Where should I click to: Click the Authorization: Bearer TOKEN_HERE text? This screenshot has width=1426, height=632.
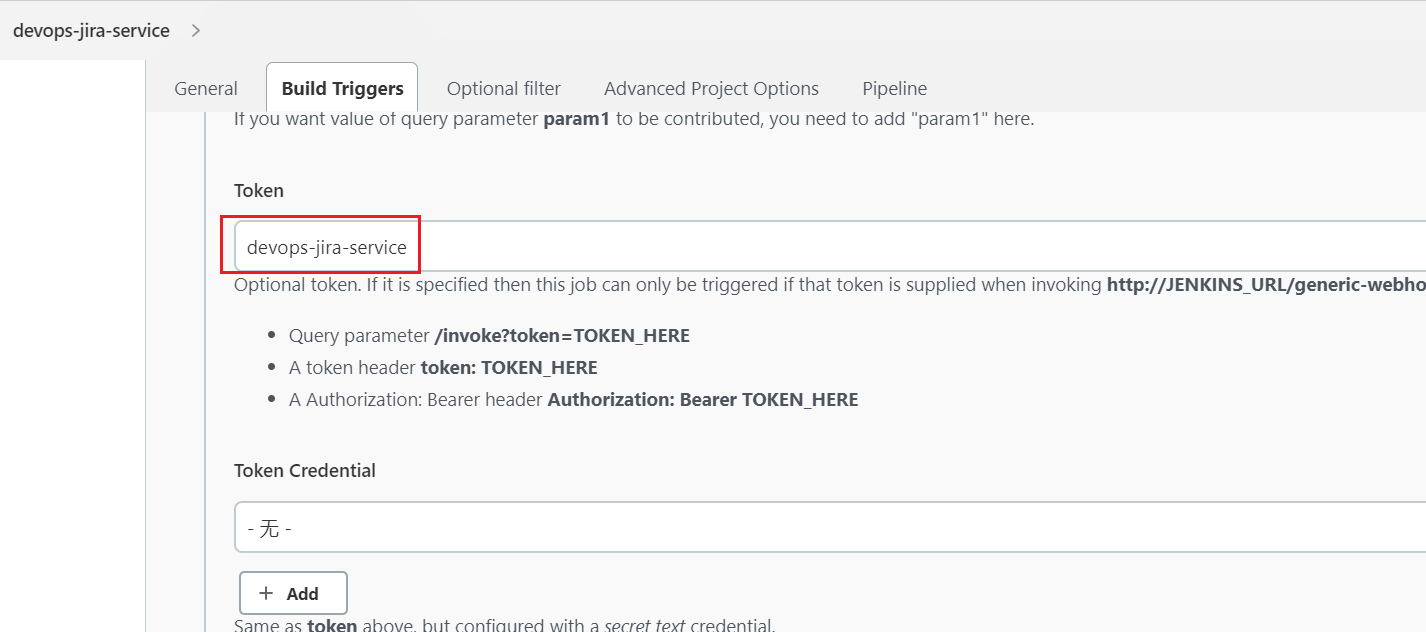tap(703, 399)
